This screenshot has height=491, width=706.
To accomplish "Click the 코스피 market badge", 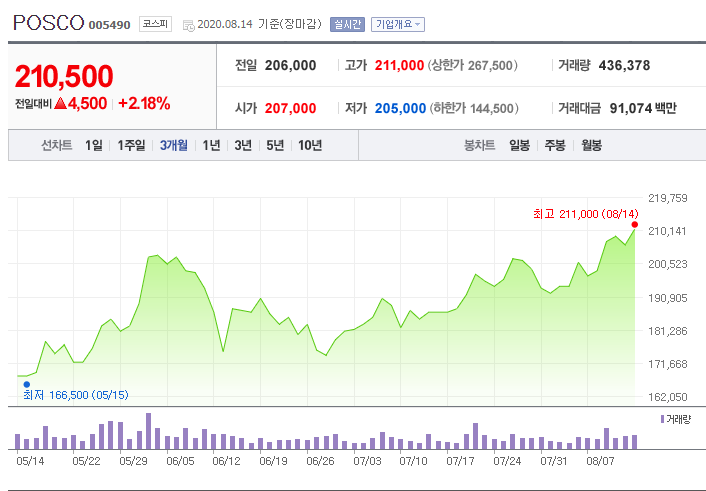I will [155, 24].
